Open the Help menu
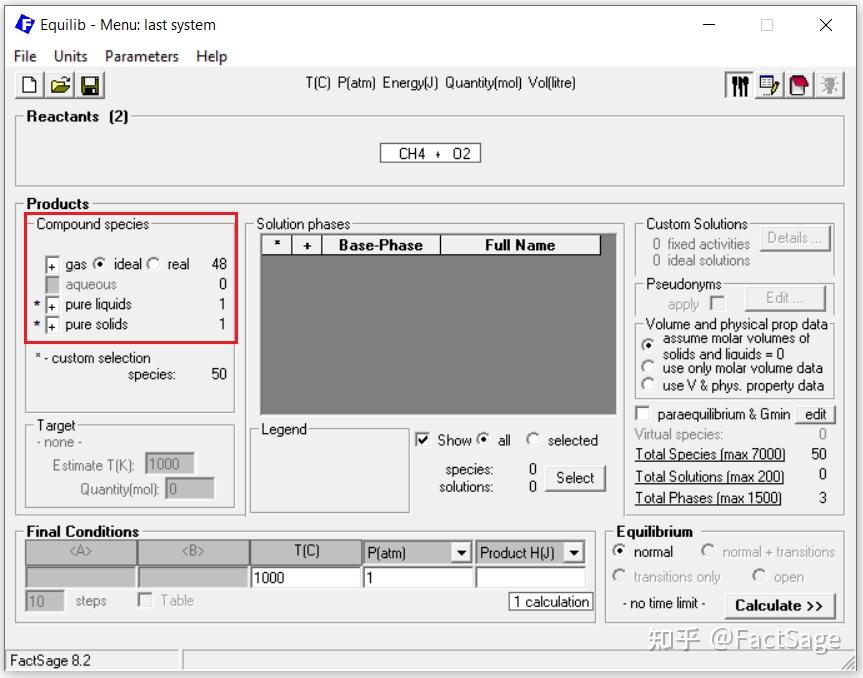The height and width of the screenshot is (678, 863). coord(211,56)
